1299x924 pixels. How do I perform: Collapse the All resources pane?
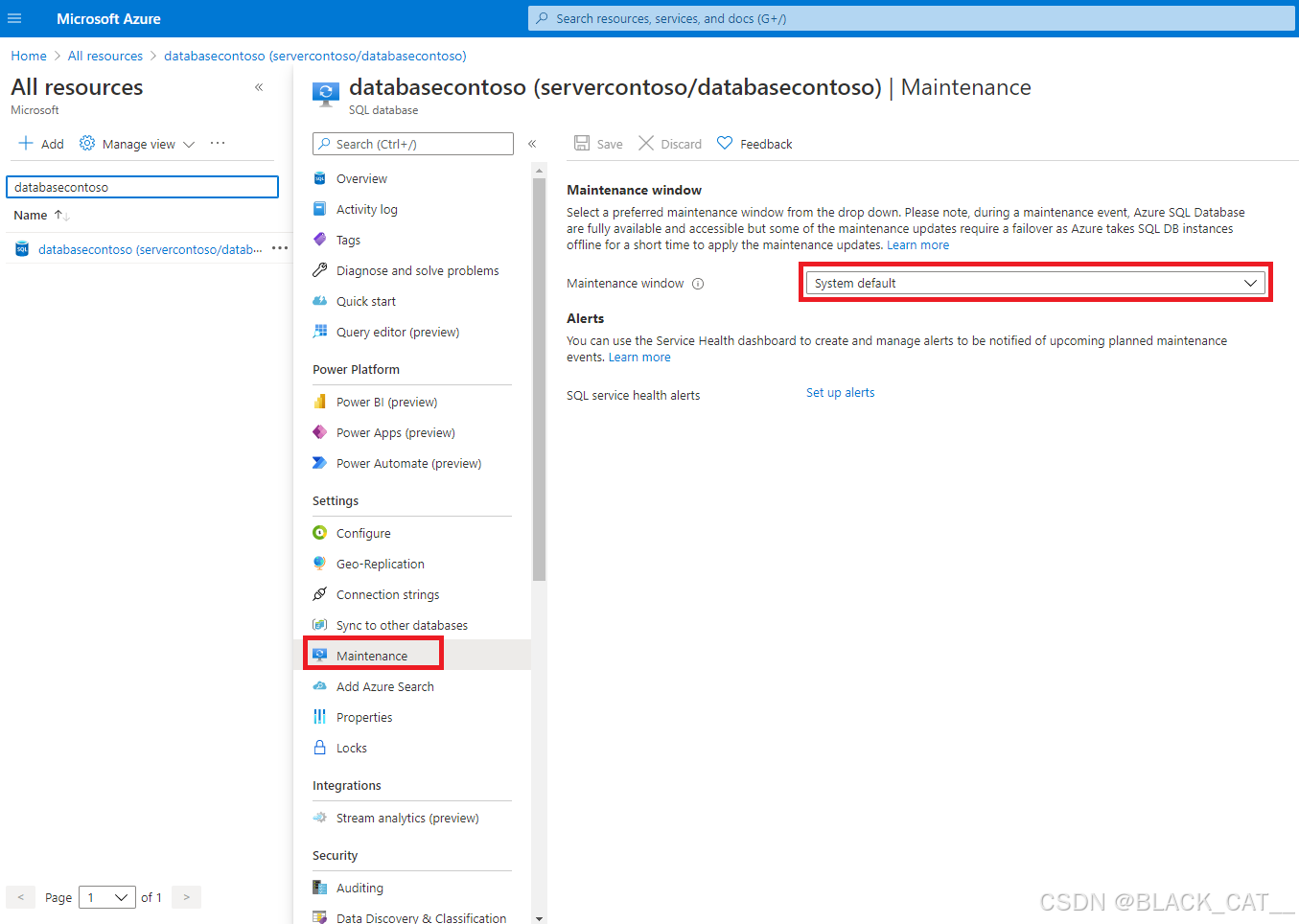point(259,87)
